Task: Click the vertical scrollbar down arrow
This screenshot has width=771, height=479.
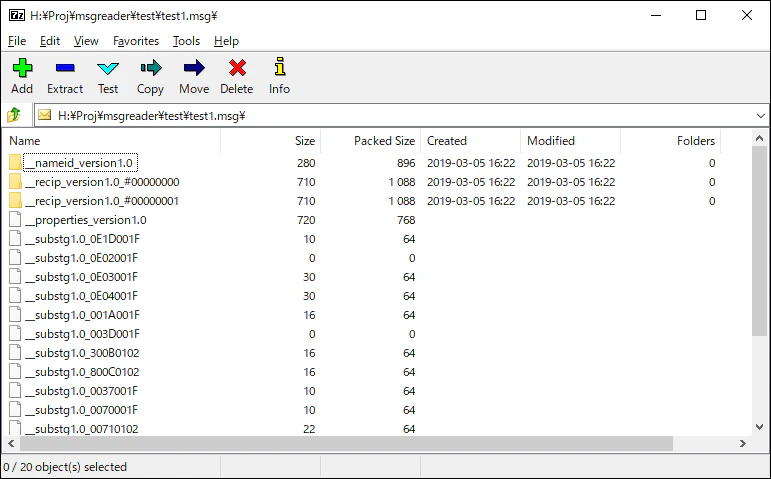Action: (x=760, y=427)
